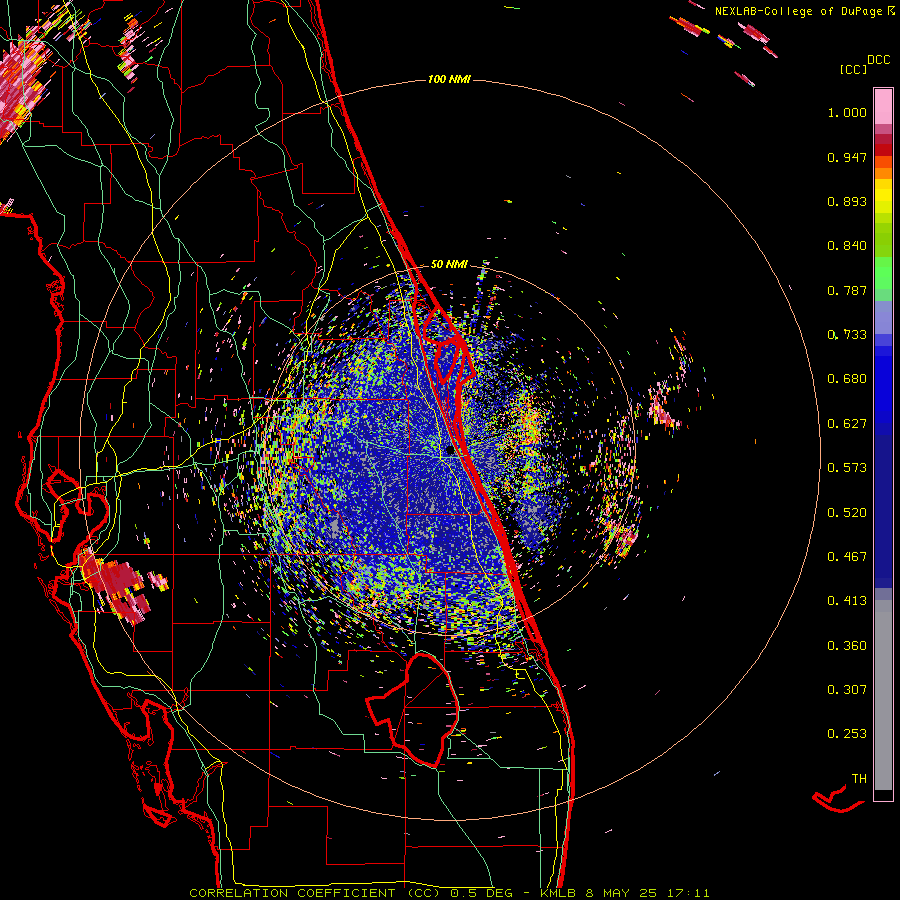Click the 0.787 scale value

click(x=847, y=290)
